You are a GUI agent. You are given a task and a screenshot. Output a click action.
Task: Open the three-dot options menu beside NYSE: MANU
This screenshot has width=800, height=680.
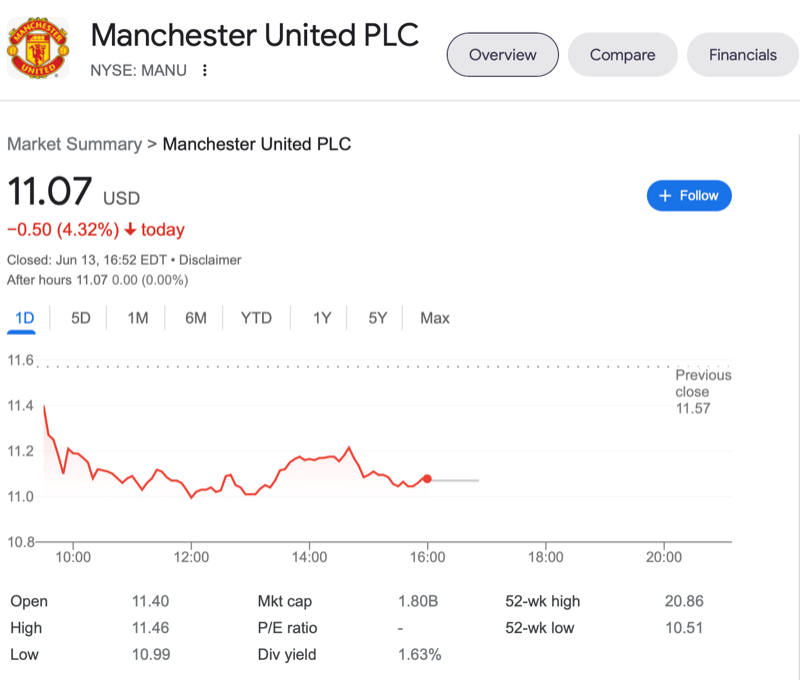[205, 70]
